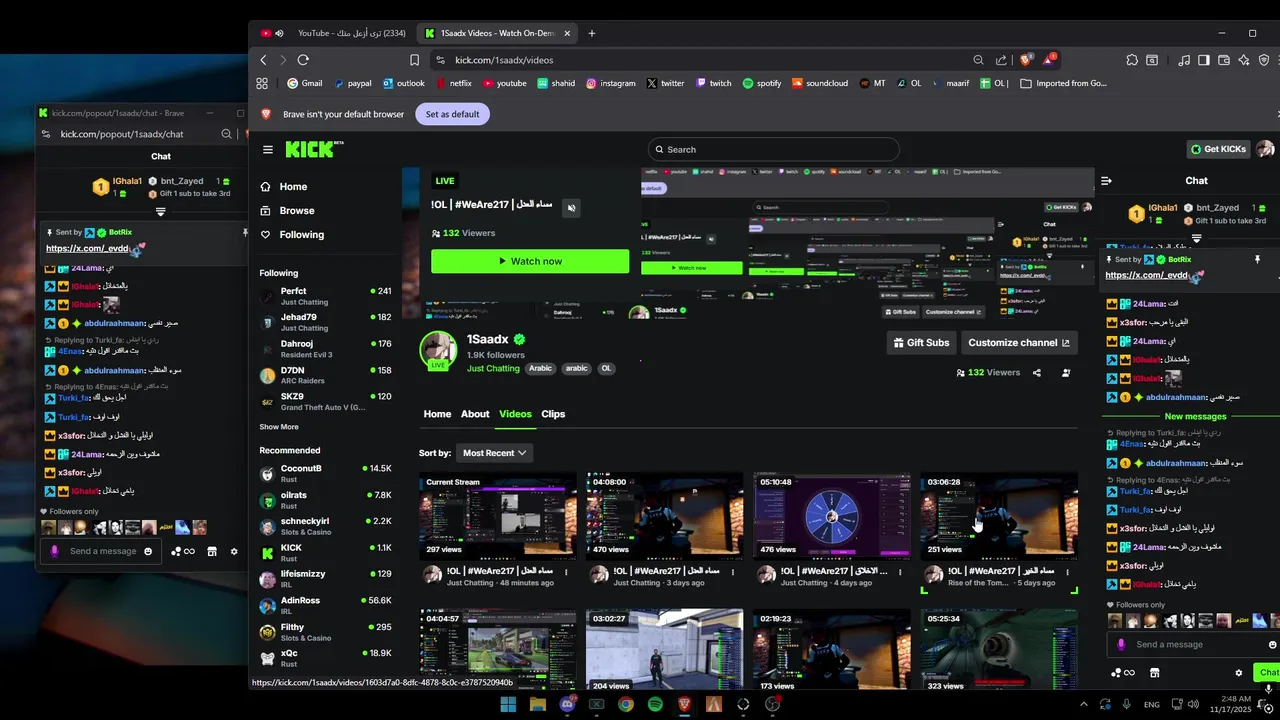Click the Kick search field
Viewport: 1280px width, 720px height.
click(x=773, y=150)
